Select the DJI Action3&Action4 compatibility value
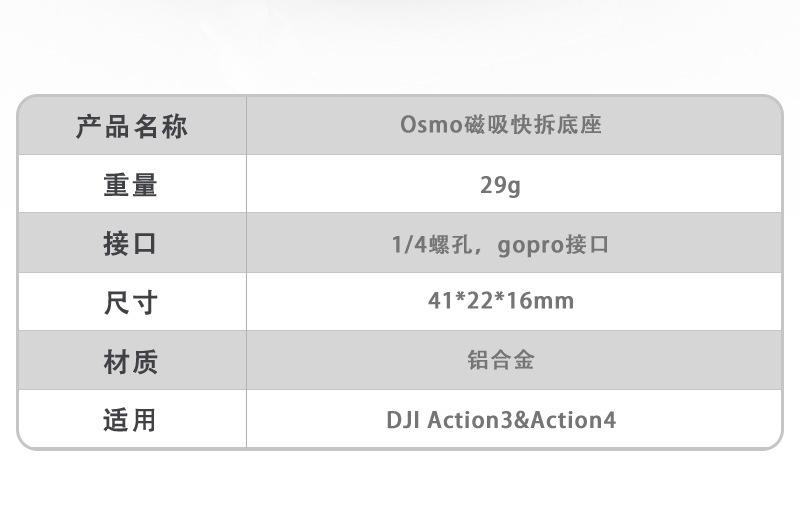The image size is (800, 510). (x=500, y=419)
